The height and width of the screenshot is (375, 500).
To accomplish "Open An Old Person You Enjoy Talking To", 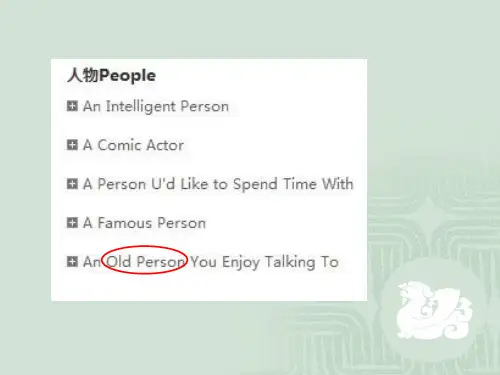I will click(x=211, y=262).
